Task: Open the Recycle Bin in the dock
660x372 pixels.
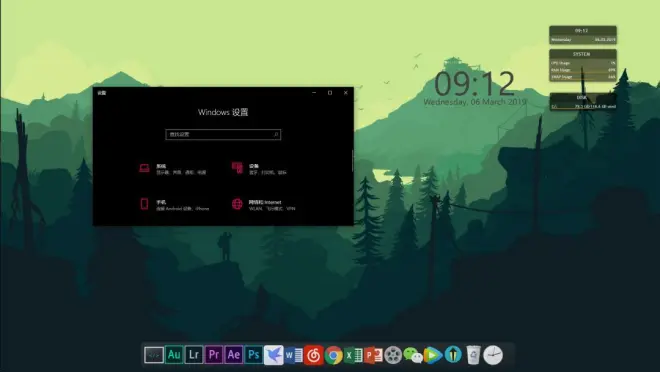Action: click(x=473, y=355)
